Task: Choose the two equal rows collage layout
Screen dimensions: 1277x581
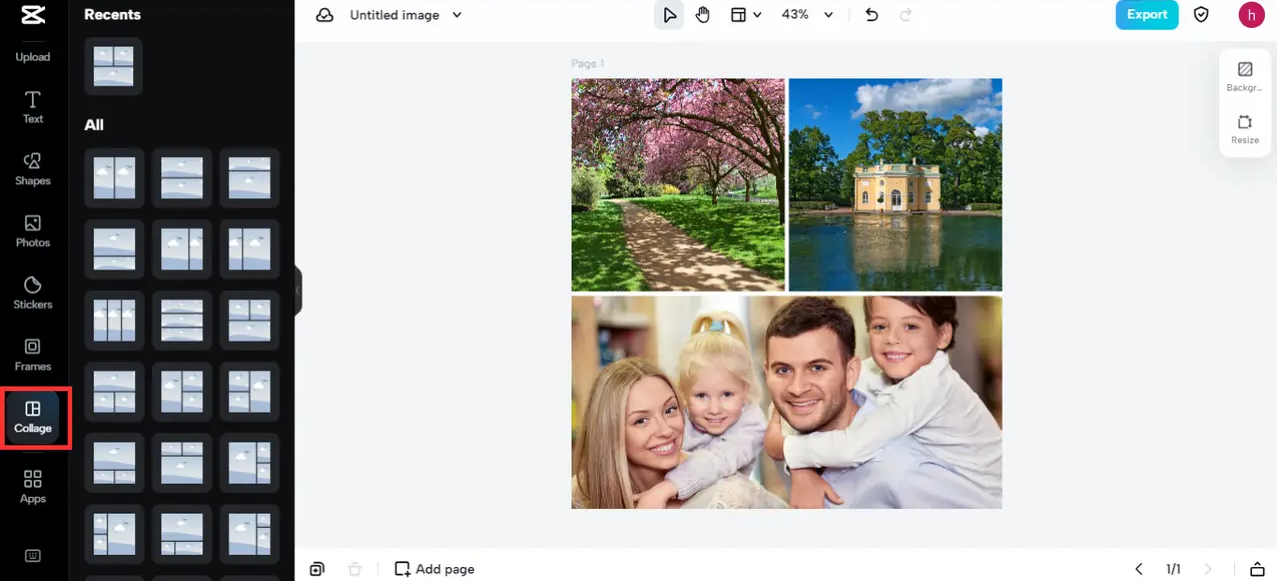Action: [182, 178]
